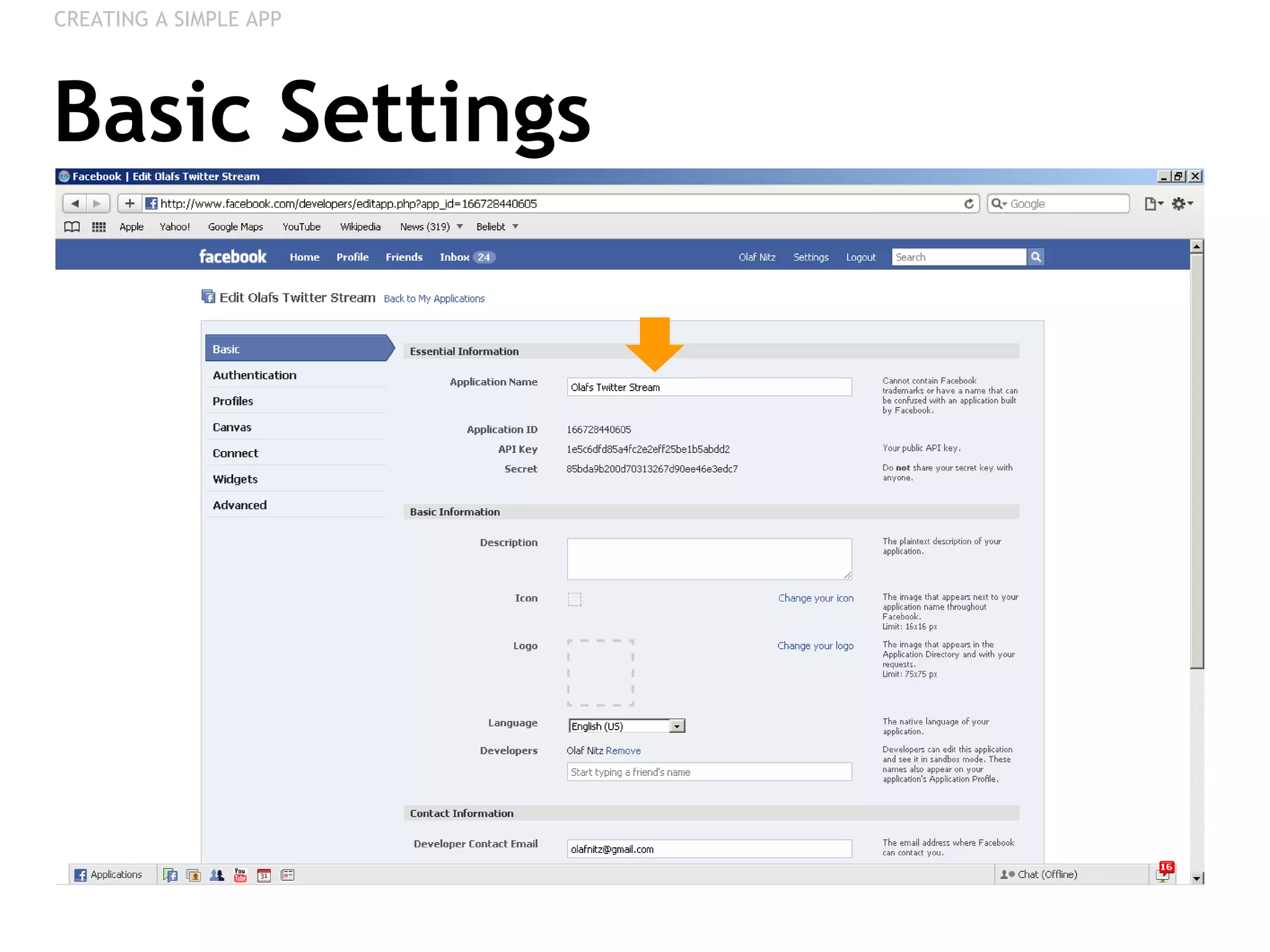This screenshot has height=952, width=1270.
Task: Add bookmark with the plus button
Action: (x=130, y=203)
